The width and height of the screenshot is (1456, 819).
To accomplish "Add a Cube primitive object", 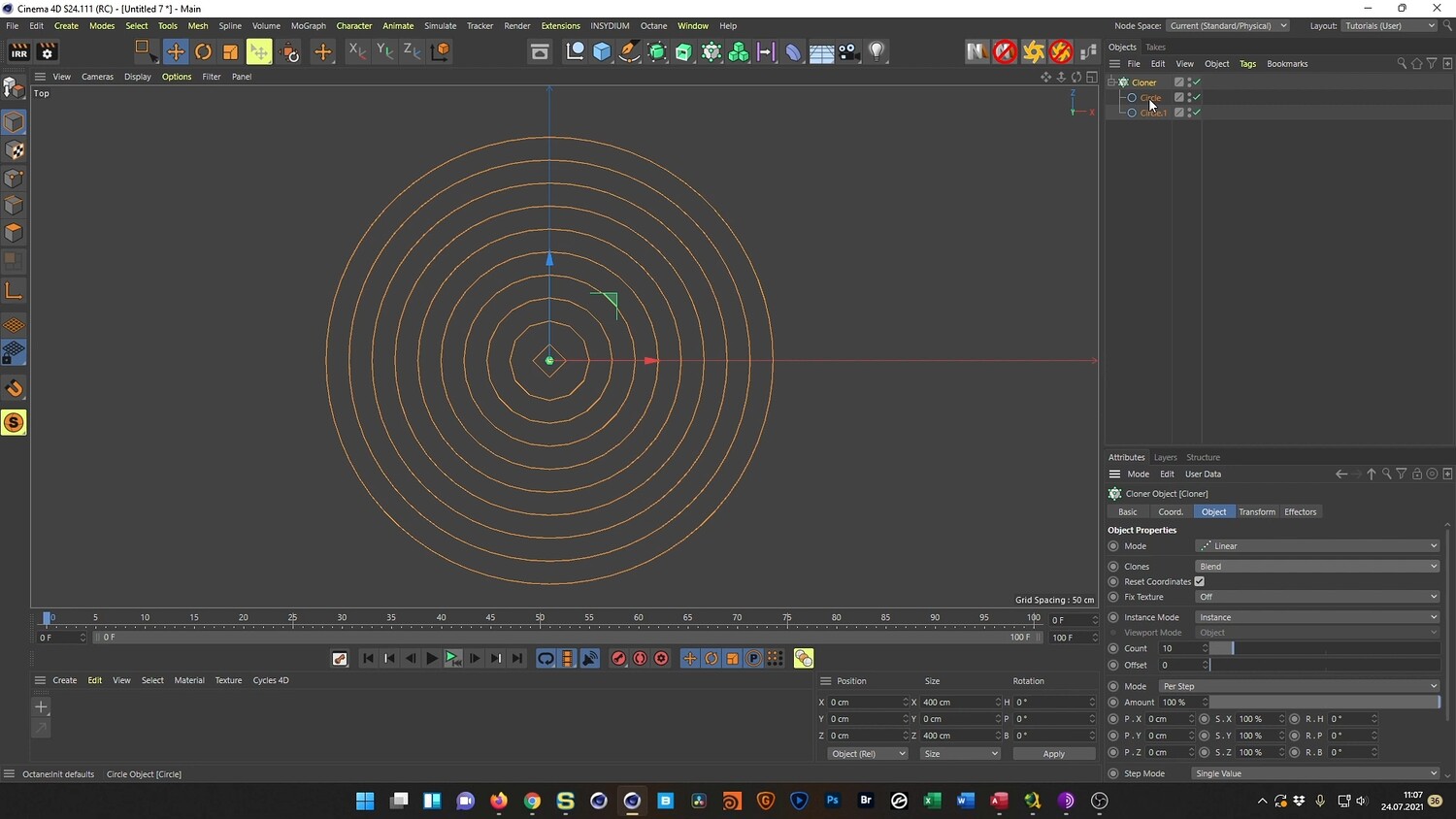I will point(602,51).
